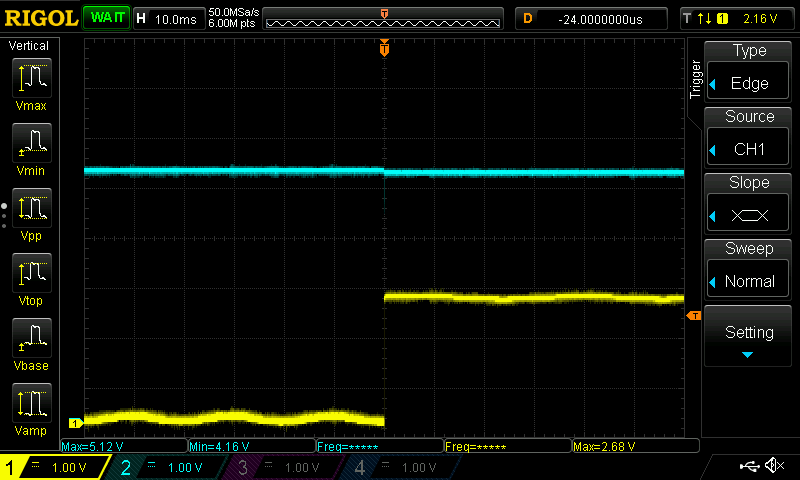Change the trigger Slope option
This screenshot has width=800, height=480.
point(749,204)
